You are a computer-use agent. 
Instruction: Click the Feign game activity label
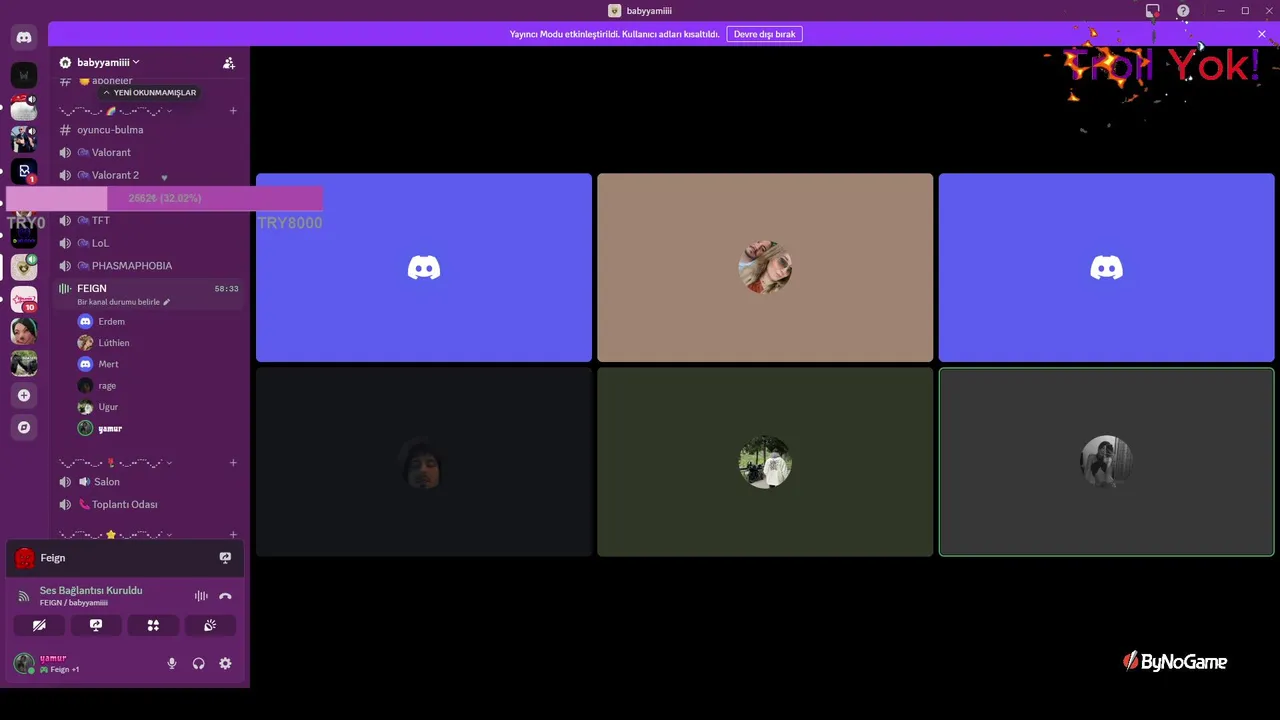click(x=52, y=558)
